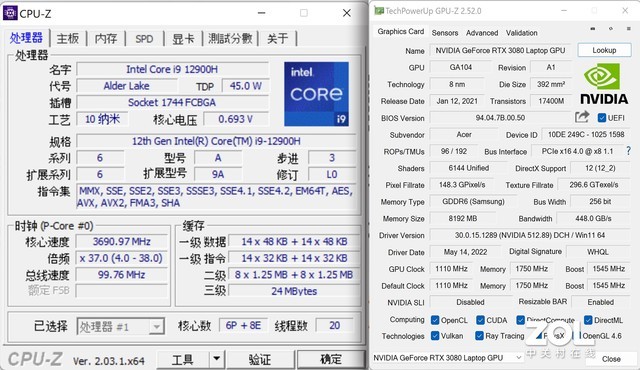Image resolution: width=640 pixels, height=370 pixels.
Task: Open the Validation tab in GPU-Z
Action: click(x=522, y=33)
